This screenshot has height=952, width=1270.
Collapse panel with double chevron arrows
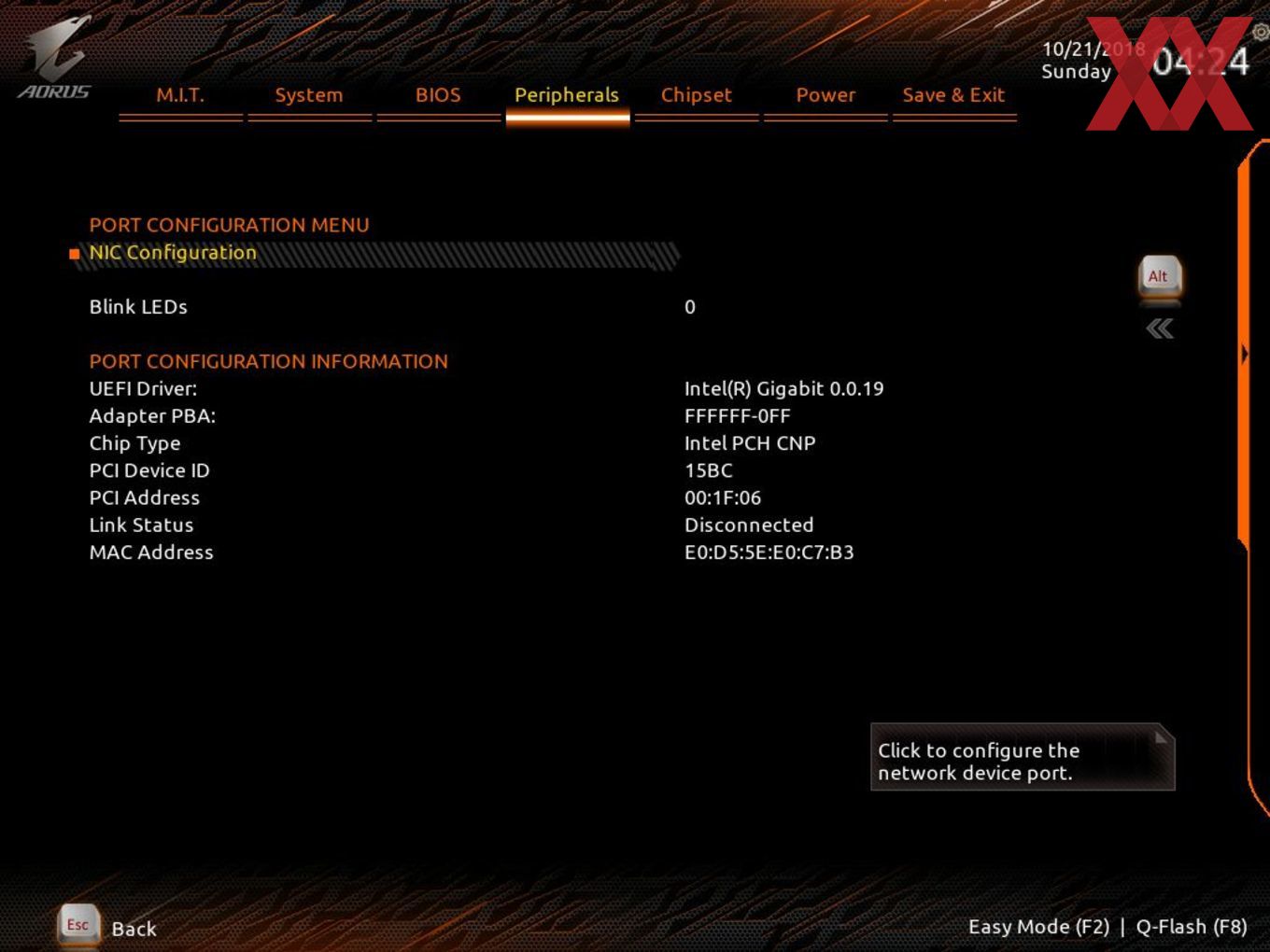[1160, 329]
